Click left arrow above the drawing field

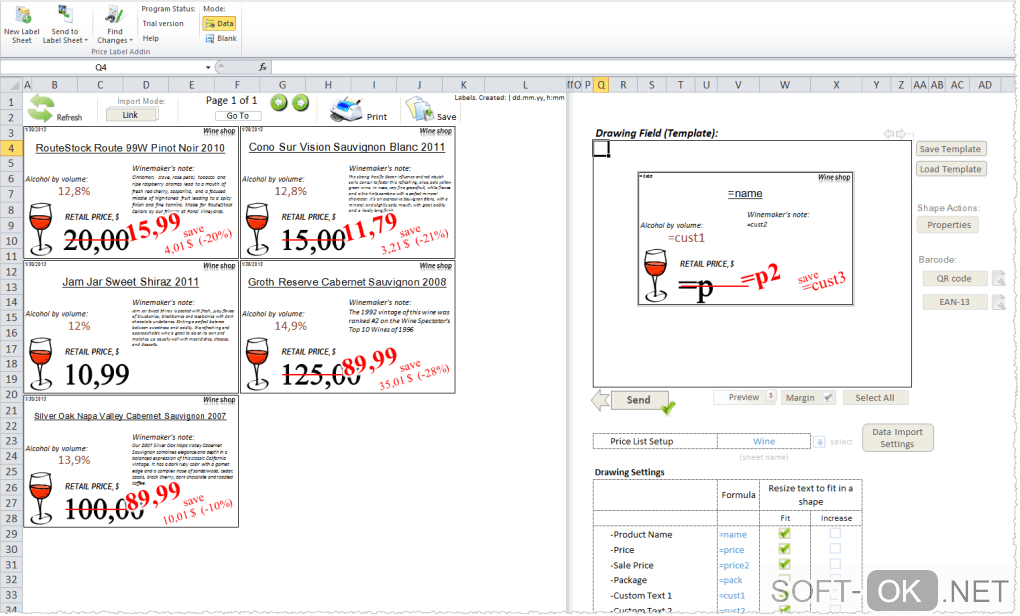(x=888, y=133)
